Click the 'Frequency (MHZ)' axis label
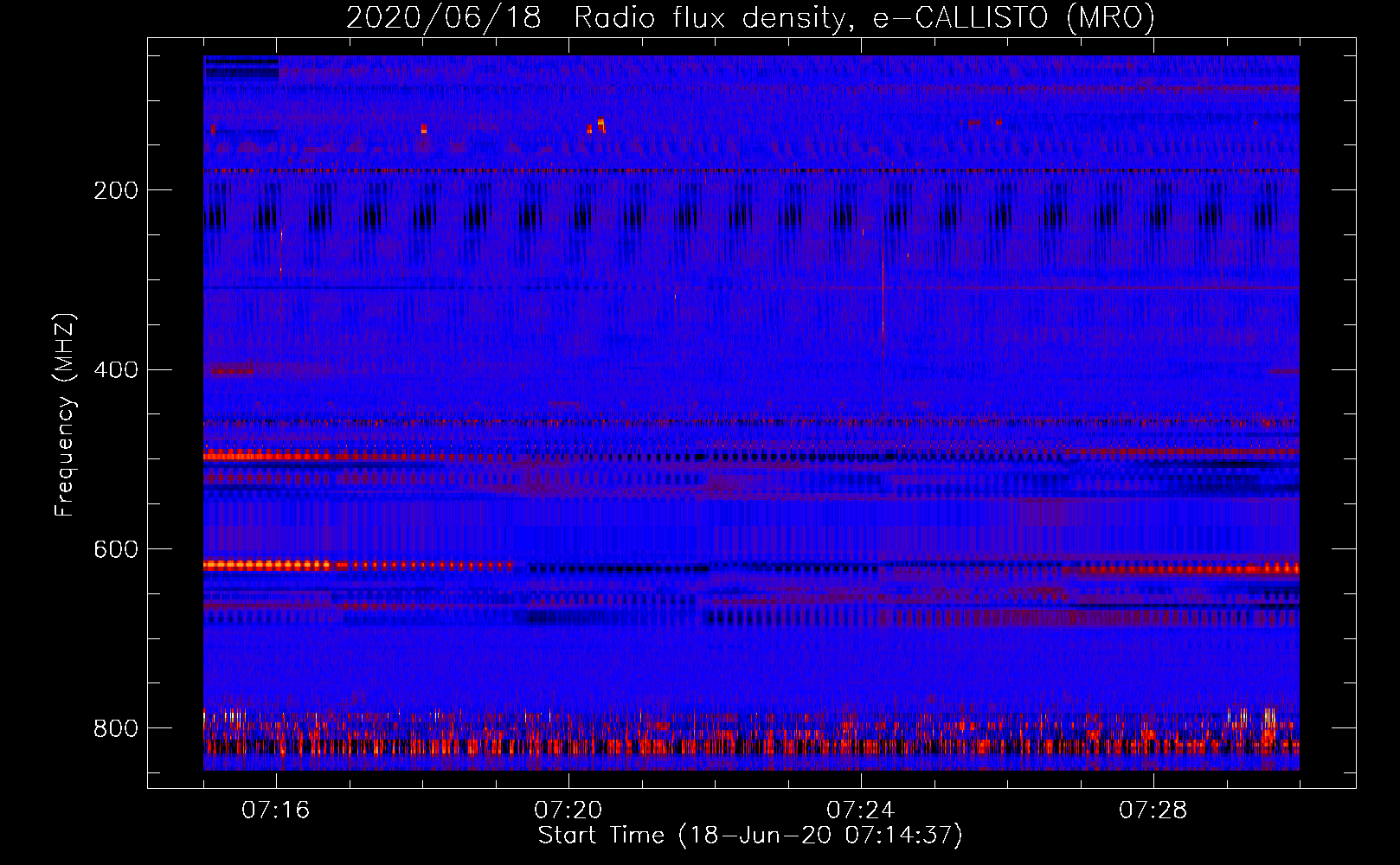The image size is (1400, 865). 65,414
